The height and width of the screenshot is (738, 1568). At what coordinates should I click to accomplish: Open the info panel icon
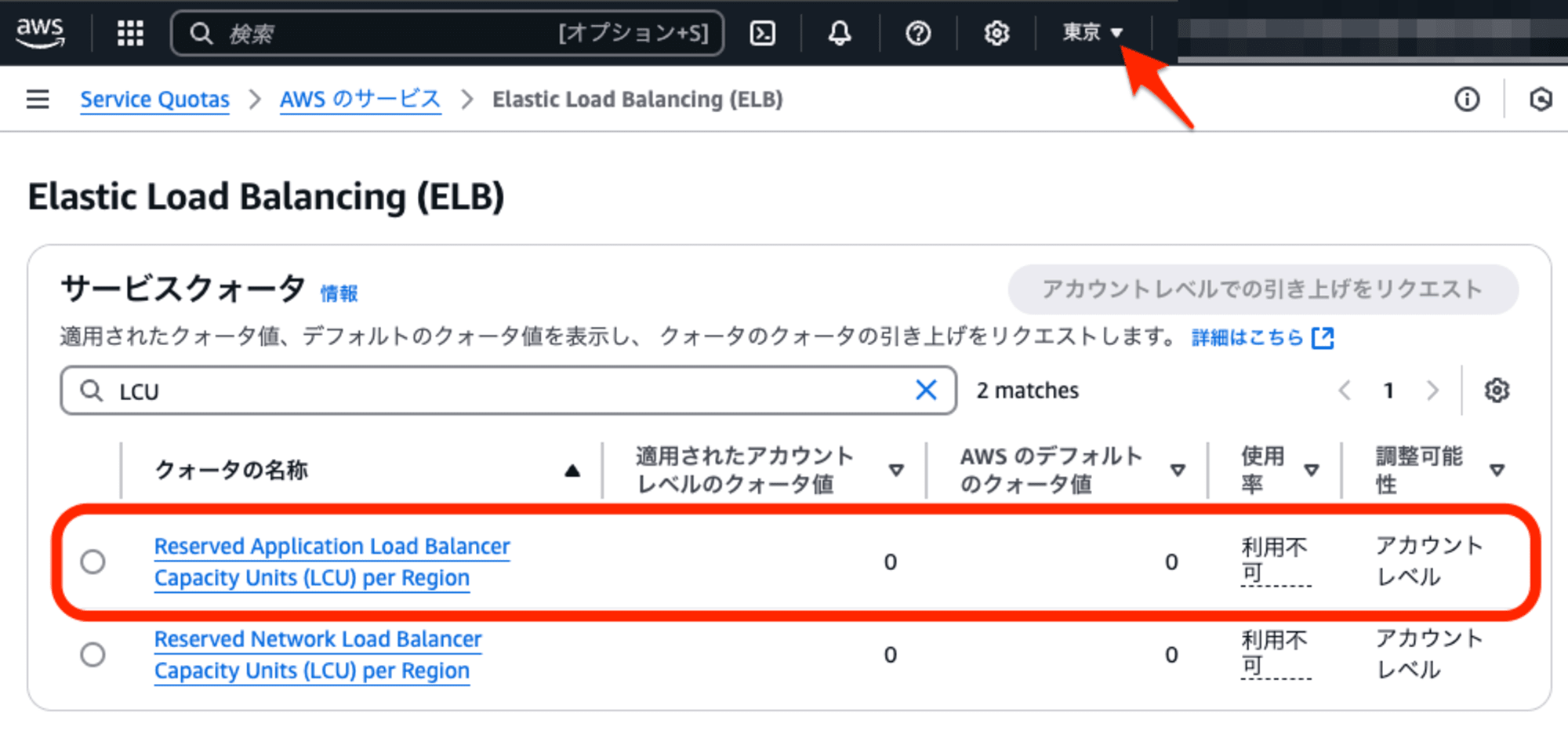tap(1467, 100)
